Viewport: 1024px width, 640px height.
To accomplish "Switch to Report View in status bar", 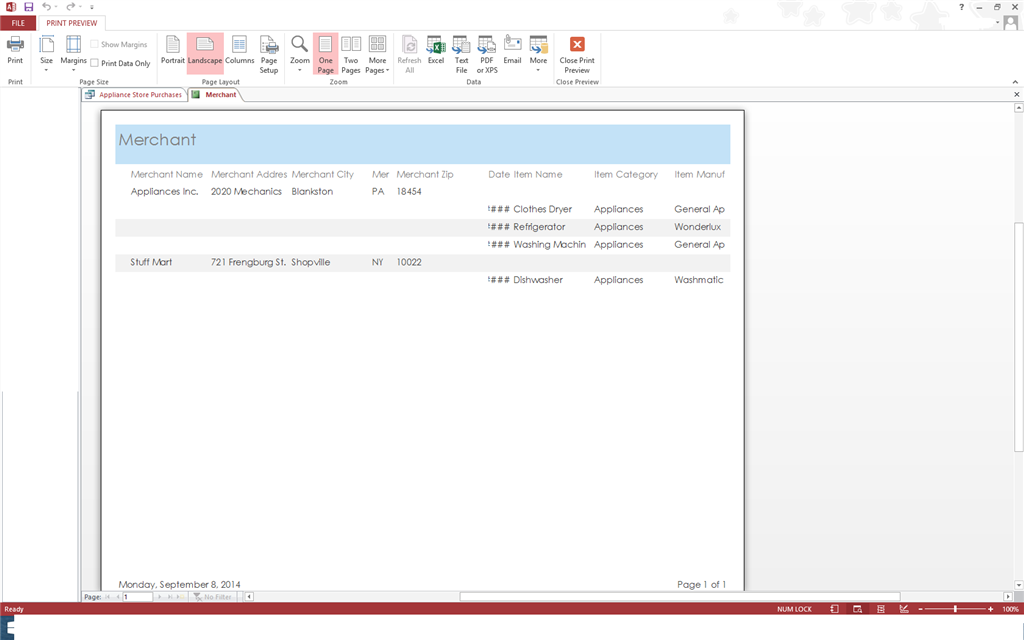I will point(834,609).
